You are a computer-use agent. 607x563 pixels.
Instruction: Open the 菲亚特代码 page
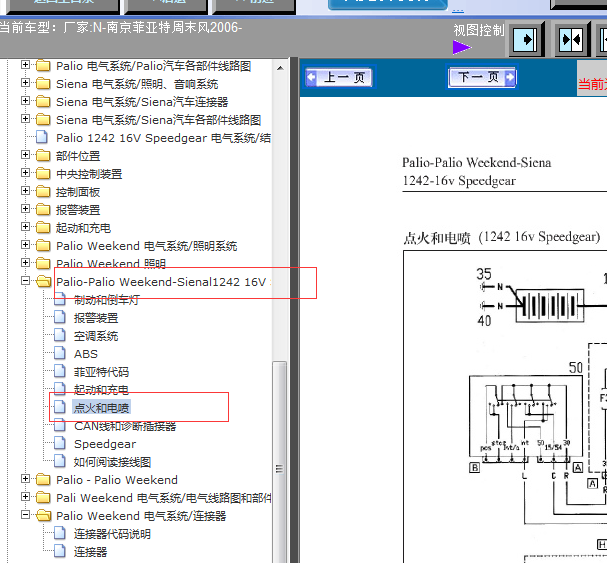tap(101, 372)
